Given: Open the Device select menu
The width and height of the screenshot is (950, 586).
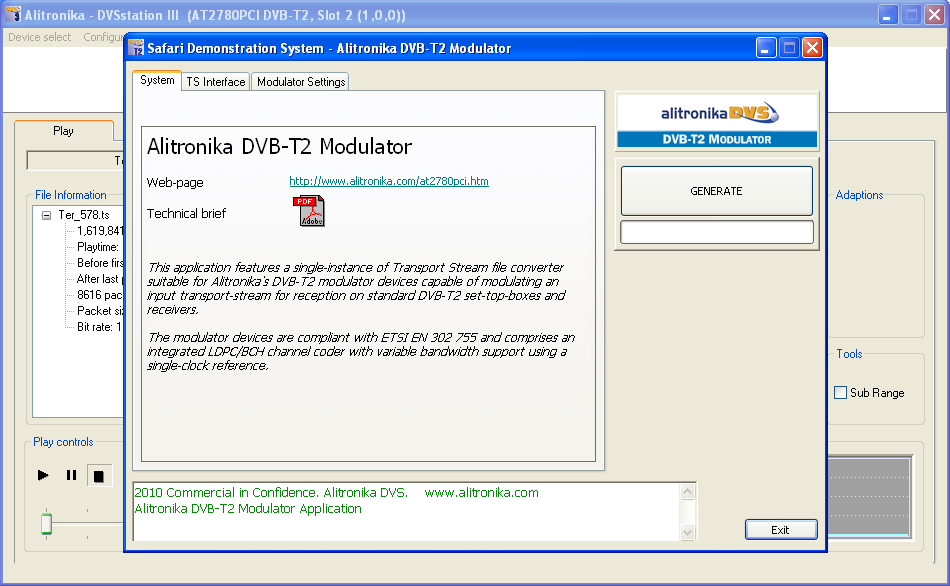Looking at the screenshot, I should (39, 37).
